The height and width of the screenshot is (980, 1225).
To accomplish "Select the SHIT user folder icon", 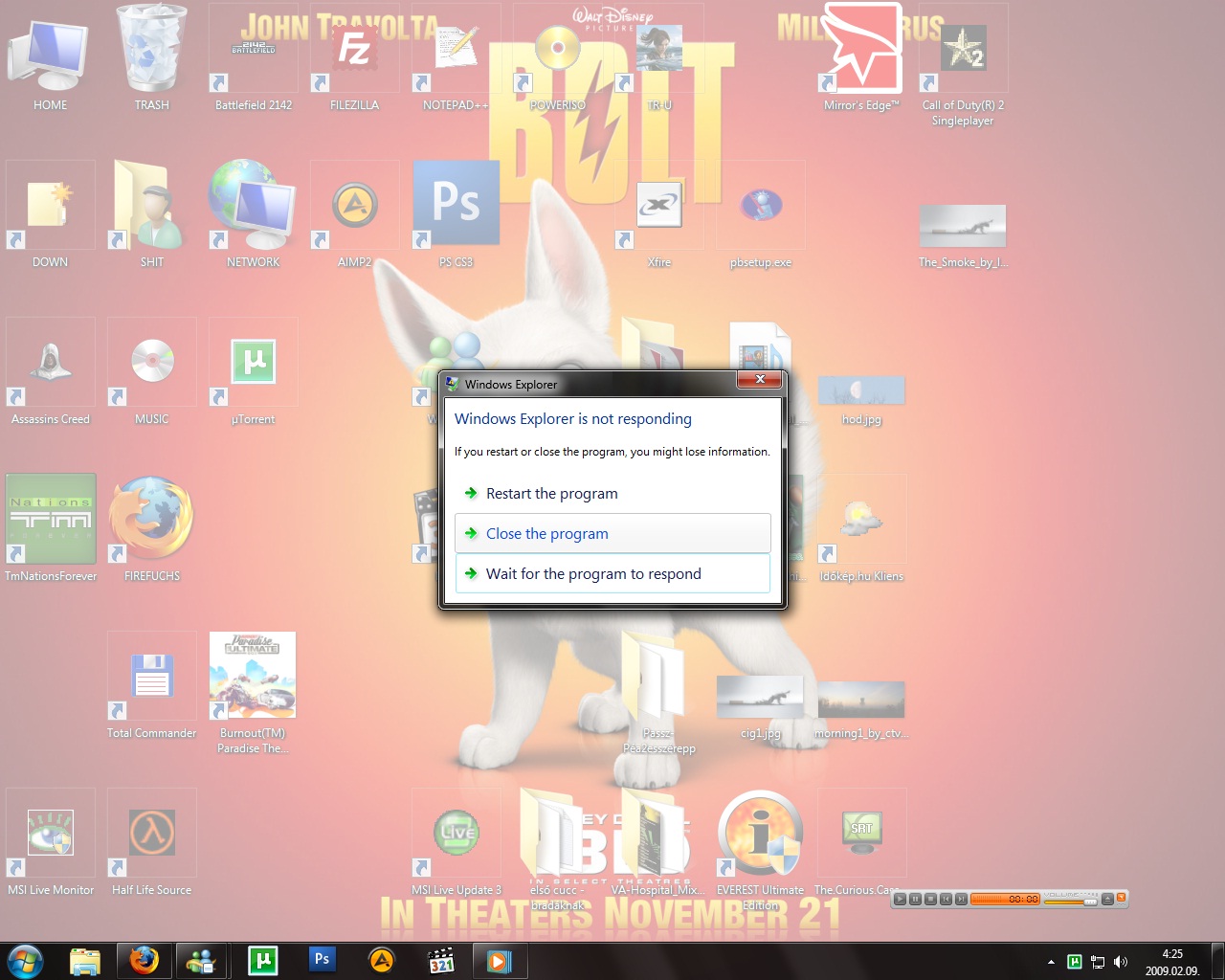I will [x=151, y=216].
